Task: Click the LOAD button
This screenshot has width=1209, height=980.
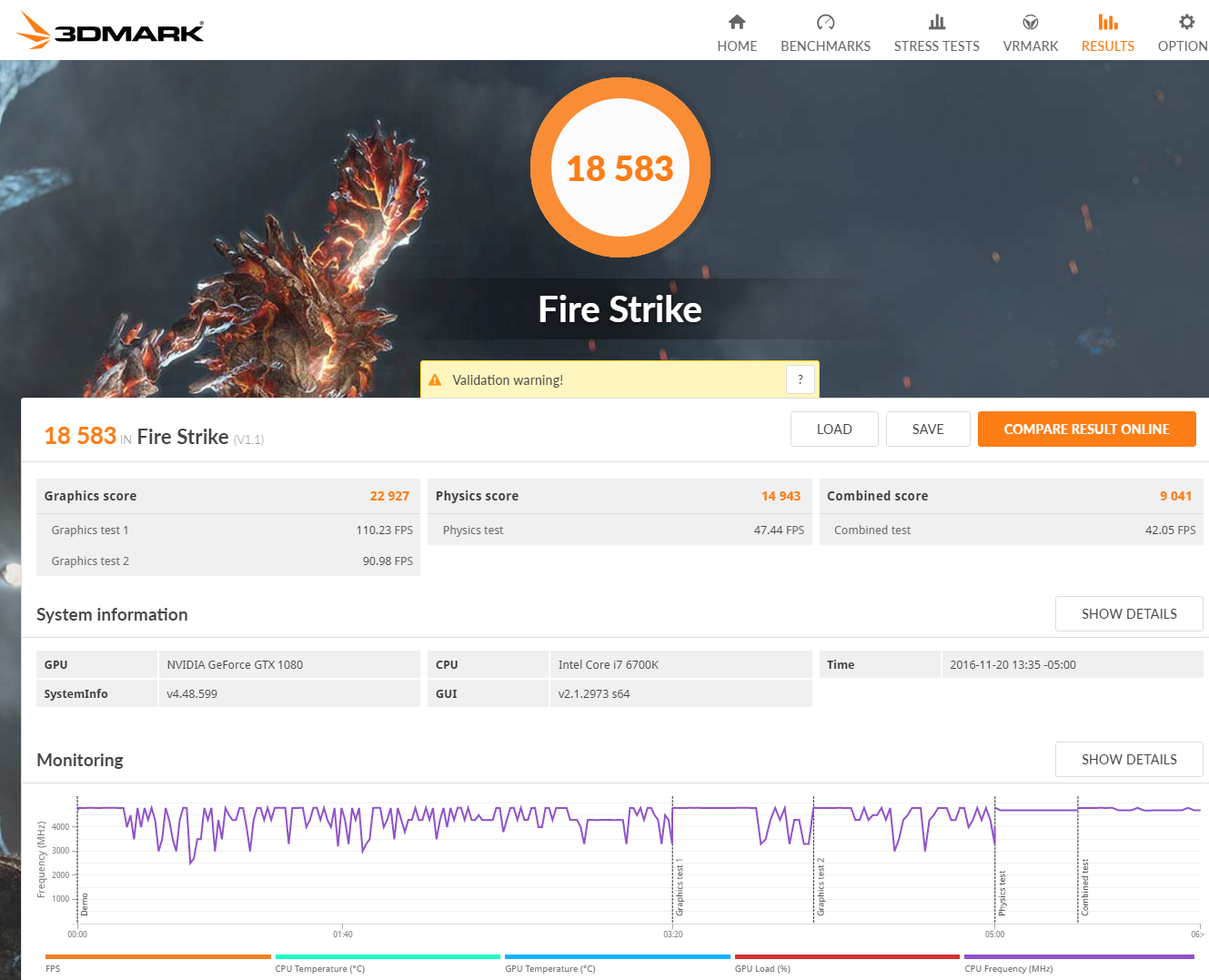Action: point(834,429)
